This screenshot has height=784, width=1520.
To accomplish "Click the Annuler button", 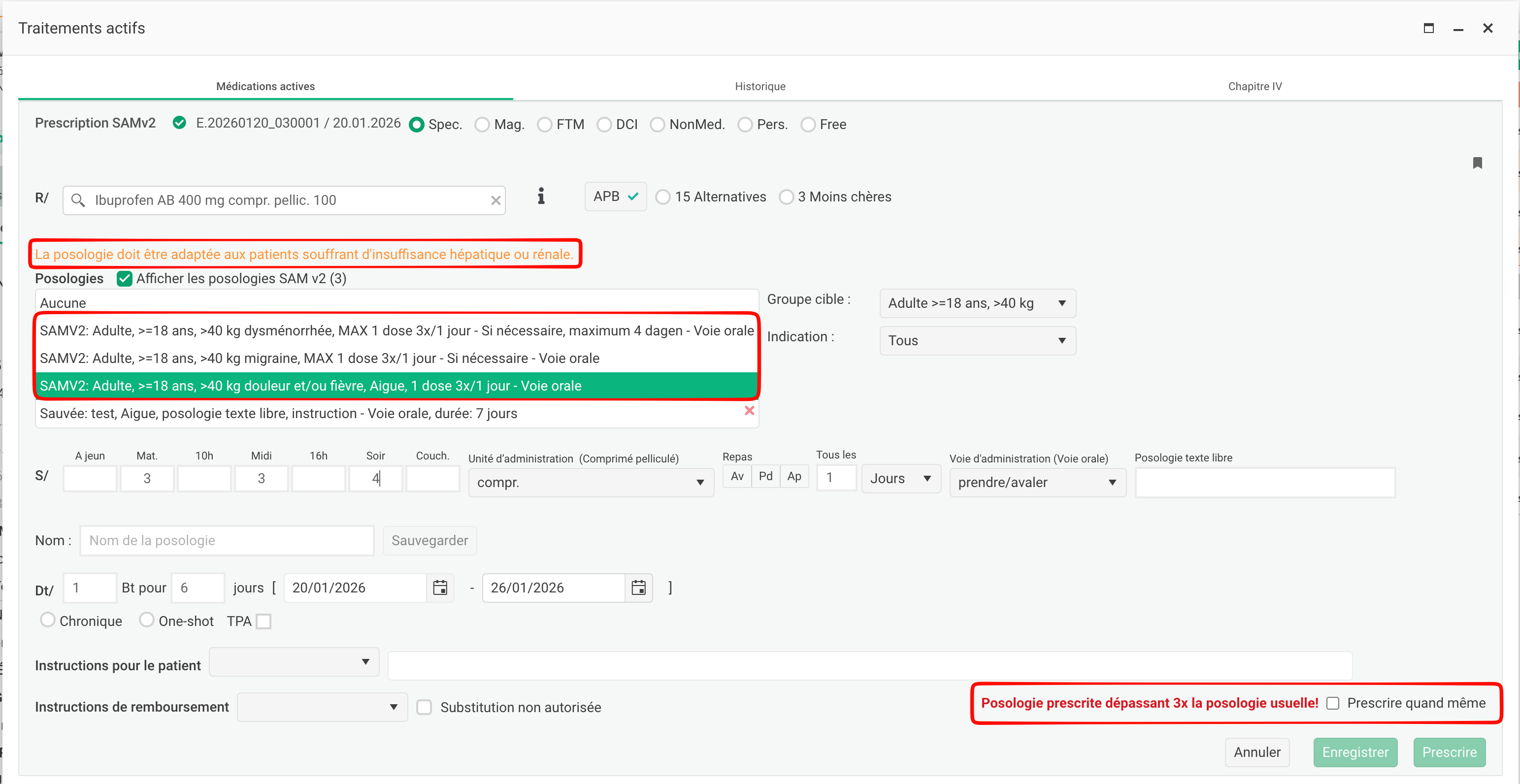I will click(1256, 752).
